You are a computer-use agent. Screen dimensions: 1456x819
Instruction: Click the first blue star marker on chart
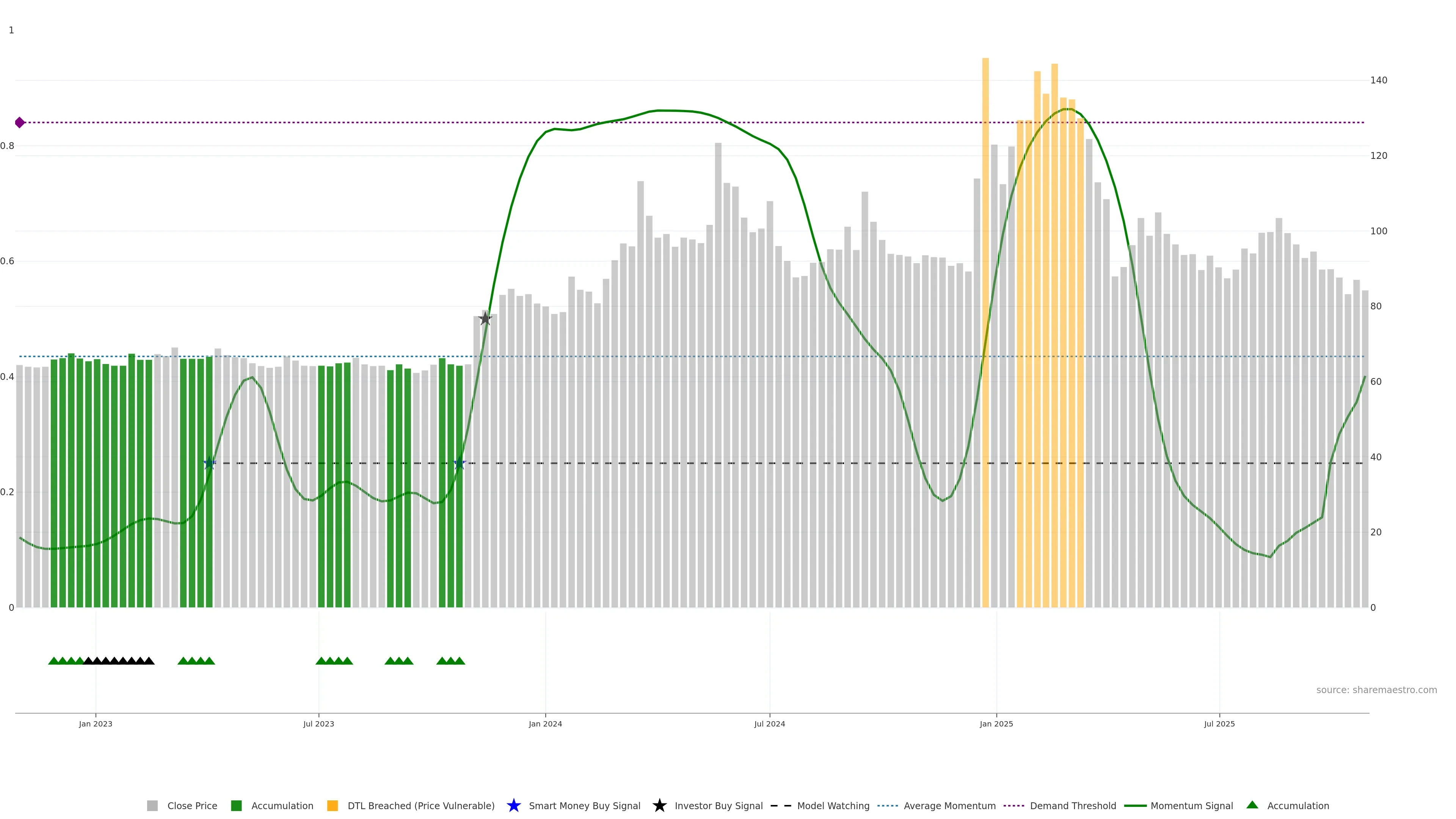click(x=209, y=463)
